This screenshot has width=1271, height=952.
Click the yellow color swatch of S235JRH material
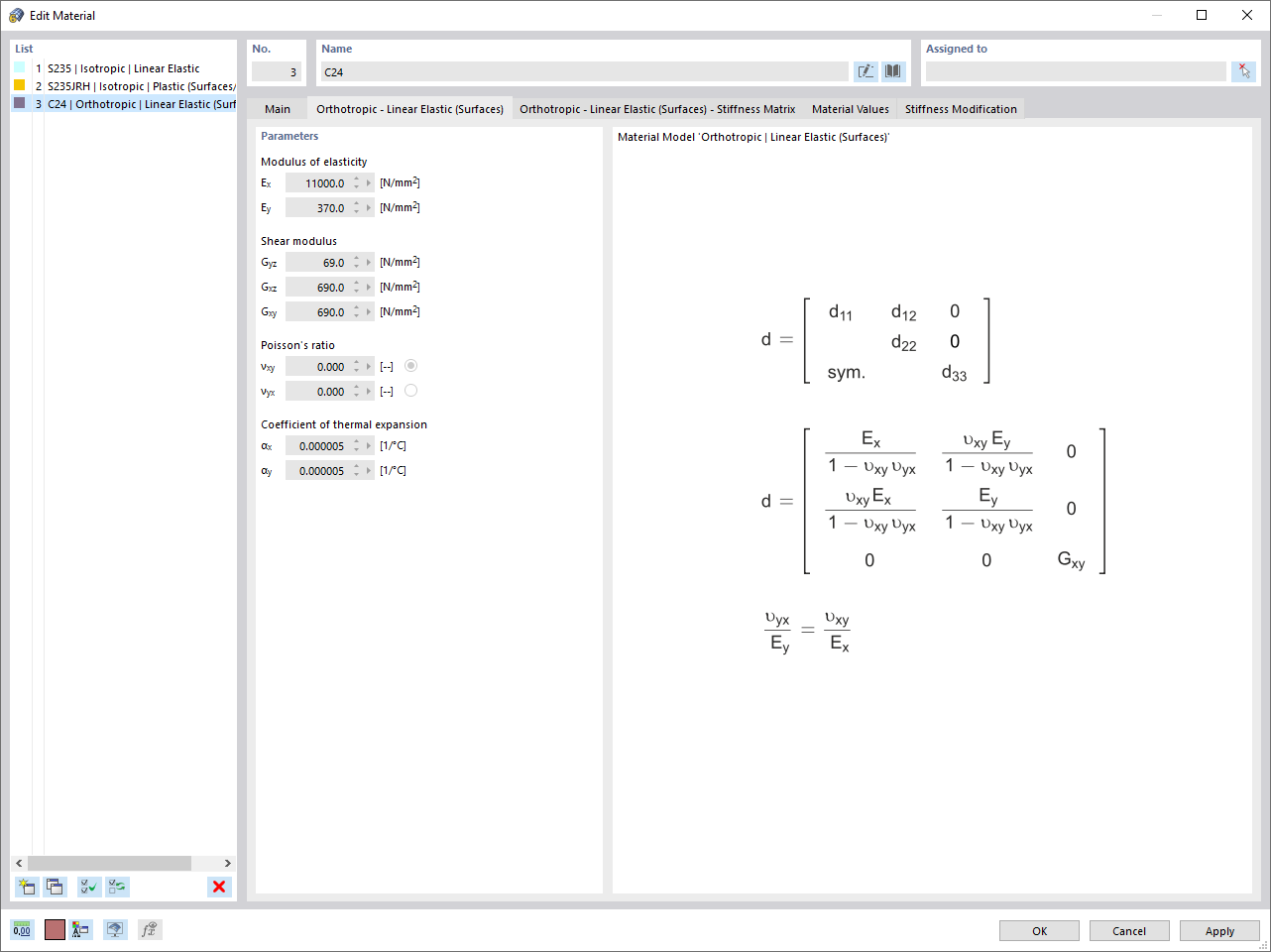(x=19, y=85)
